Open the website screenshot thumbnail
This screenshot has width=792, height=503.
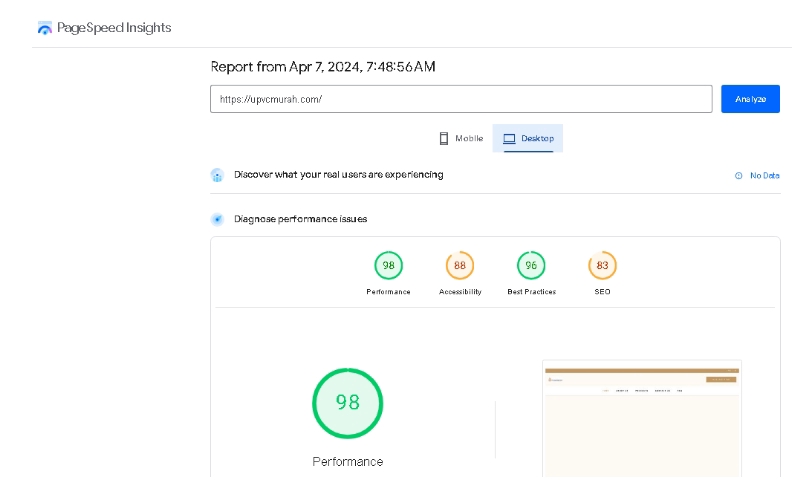click(641, 418)
